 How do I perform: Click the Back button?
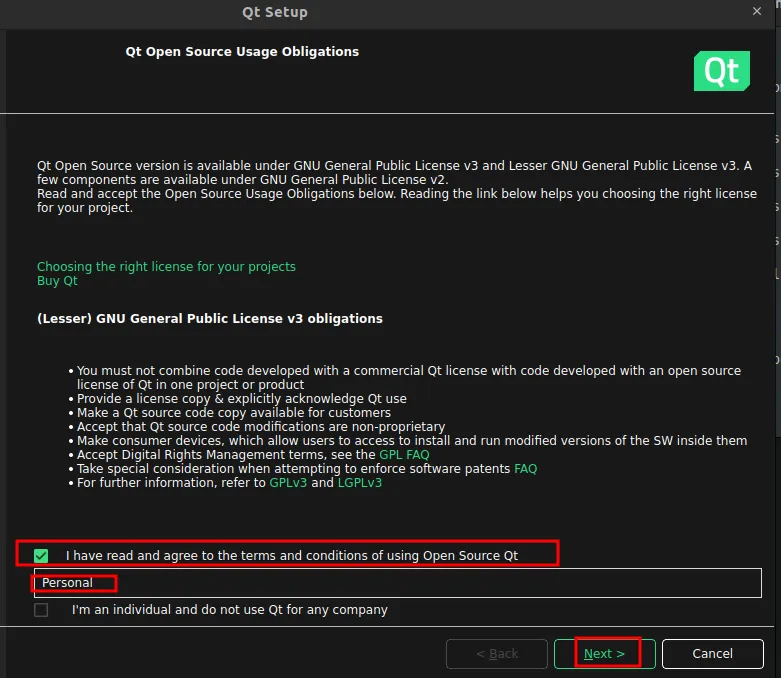pos(497,654)
